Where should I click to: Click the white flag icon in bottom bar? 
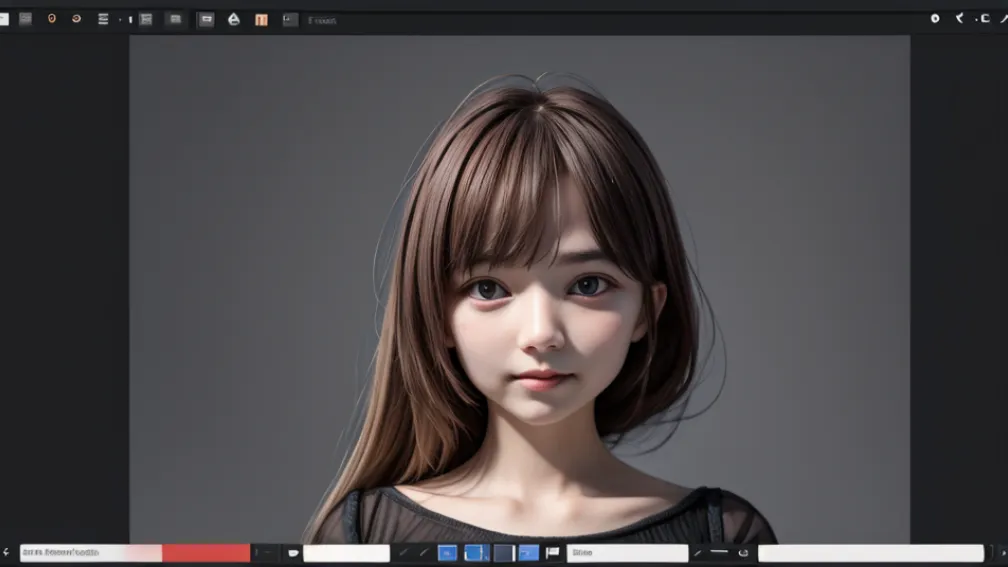pyautogui.click(x=552, y=552)
